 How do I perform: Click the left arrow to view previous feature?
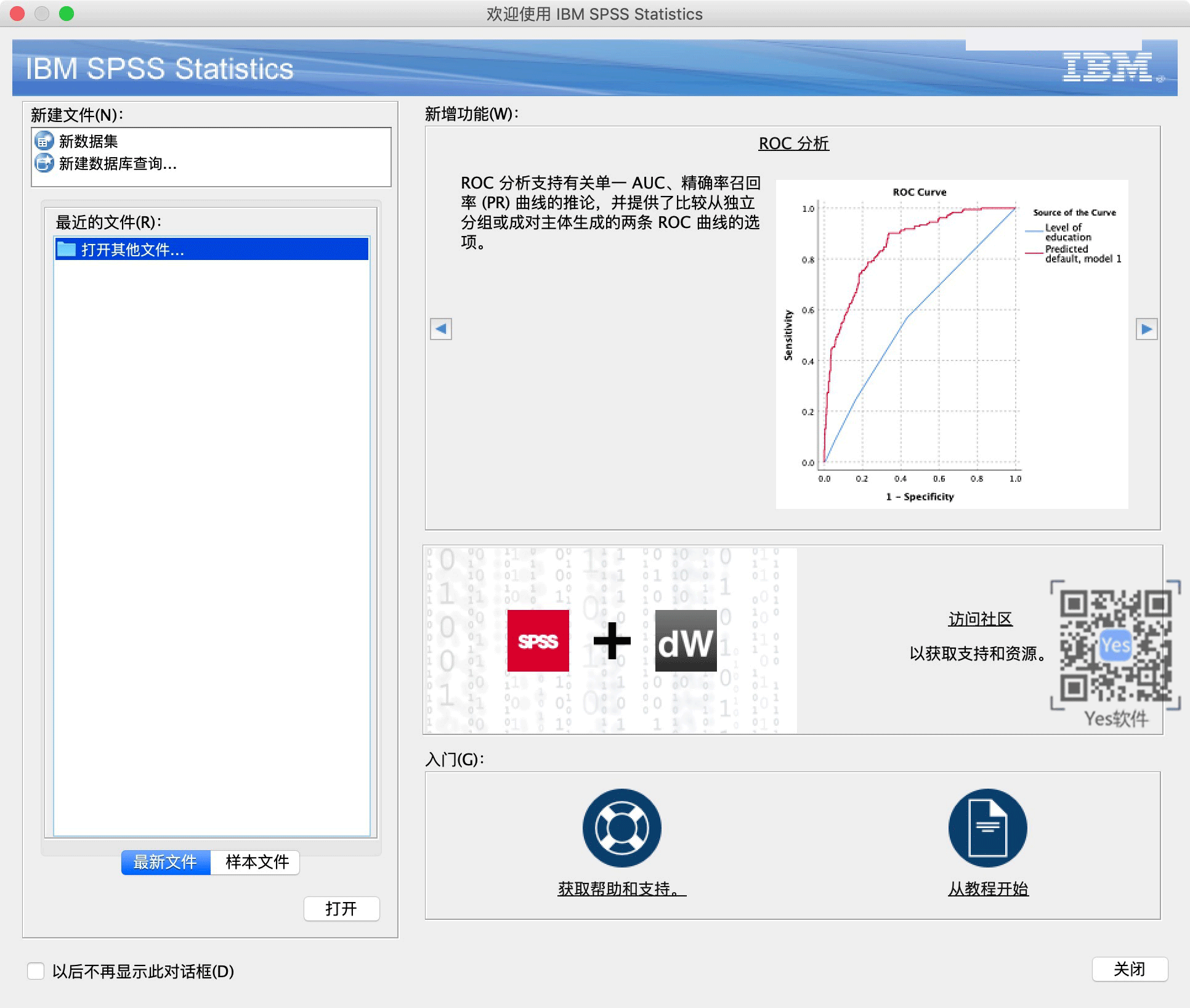point(440,330)
